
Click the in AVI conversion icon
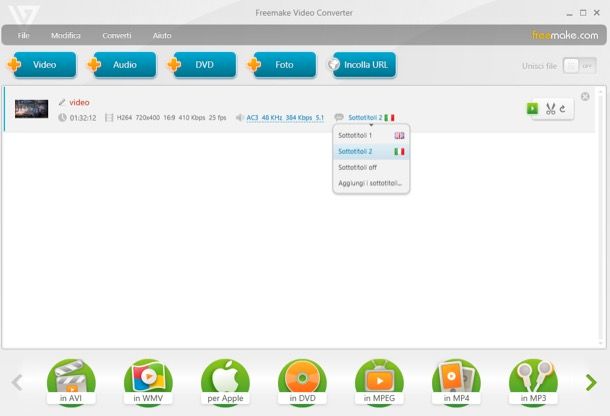[70, 380]
